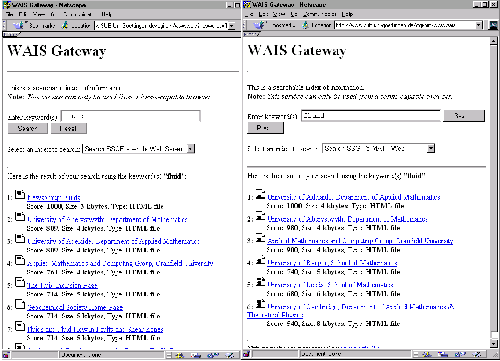Image resolution: width=500 pixels, height=361 pixels.
Task: Open Bookmarks icon in left Netscape window
Action: (x=18, y=25)
